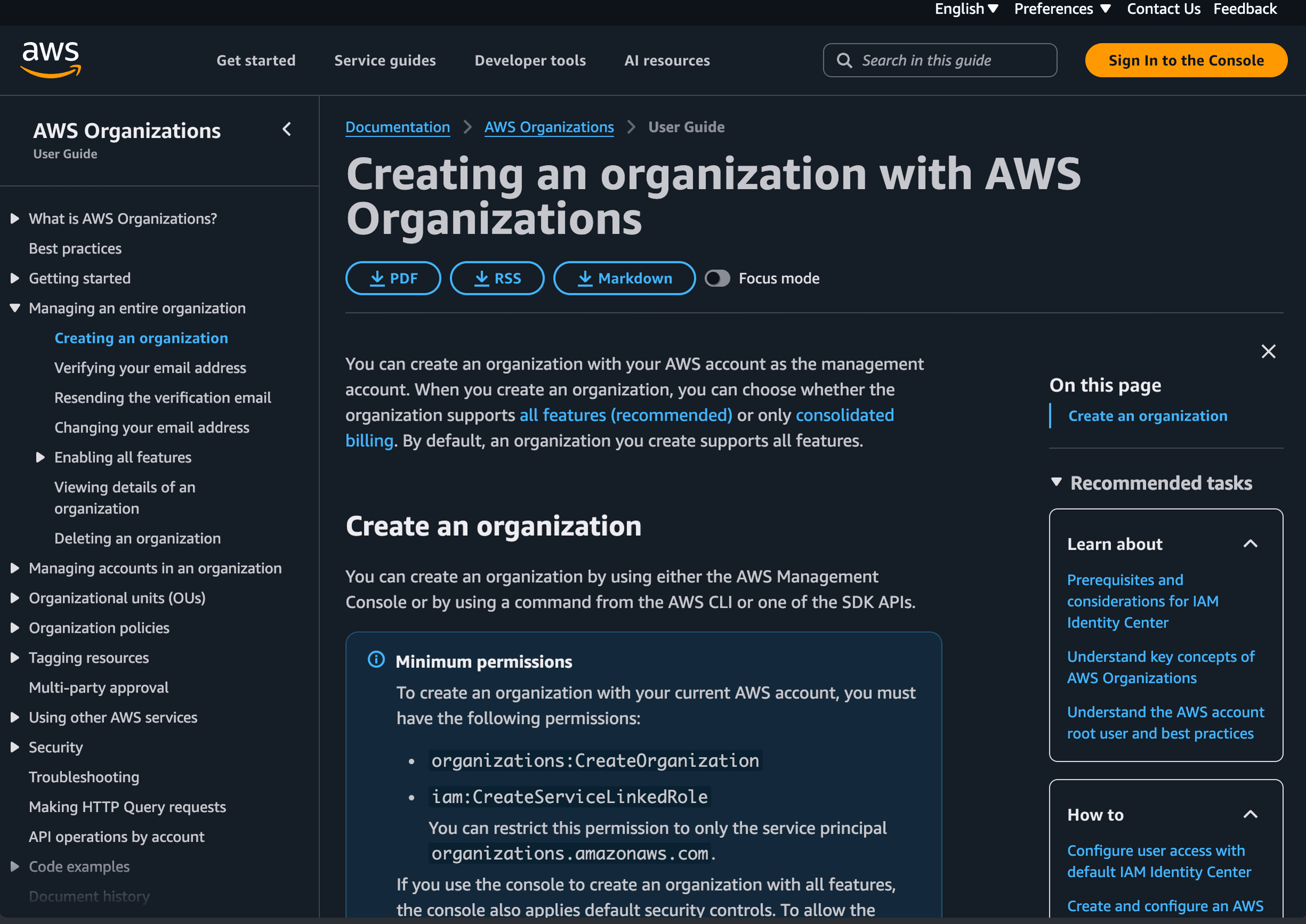Expand Enabling all features subsection
The width and height of the screenshot is (1306, 924).
[x=40, y=457]
